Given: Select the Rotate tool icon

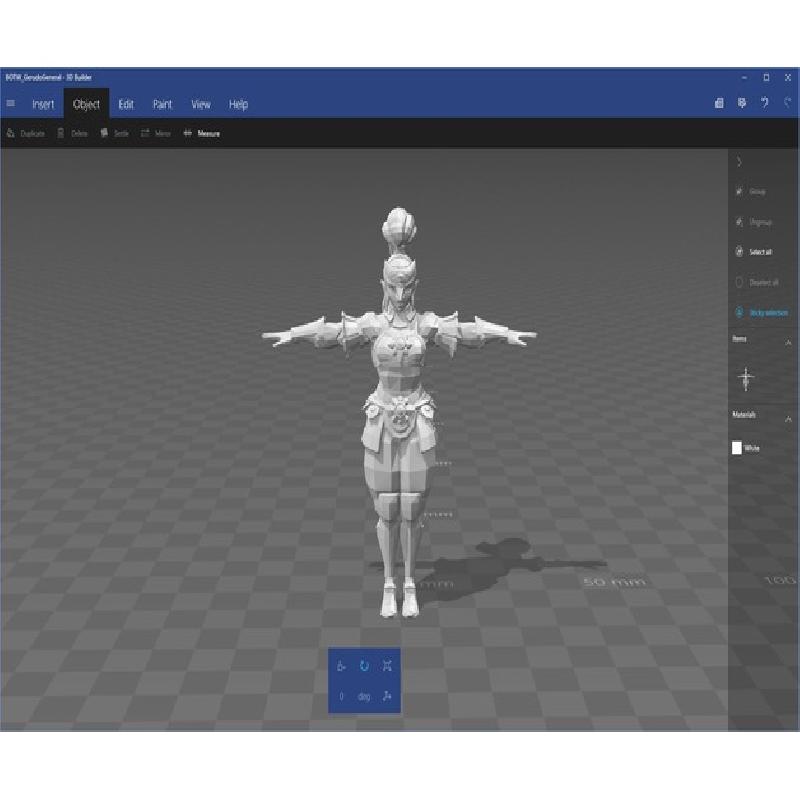Looking at the screenshot, I should [x=364, y=666].
